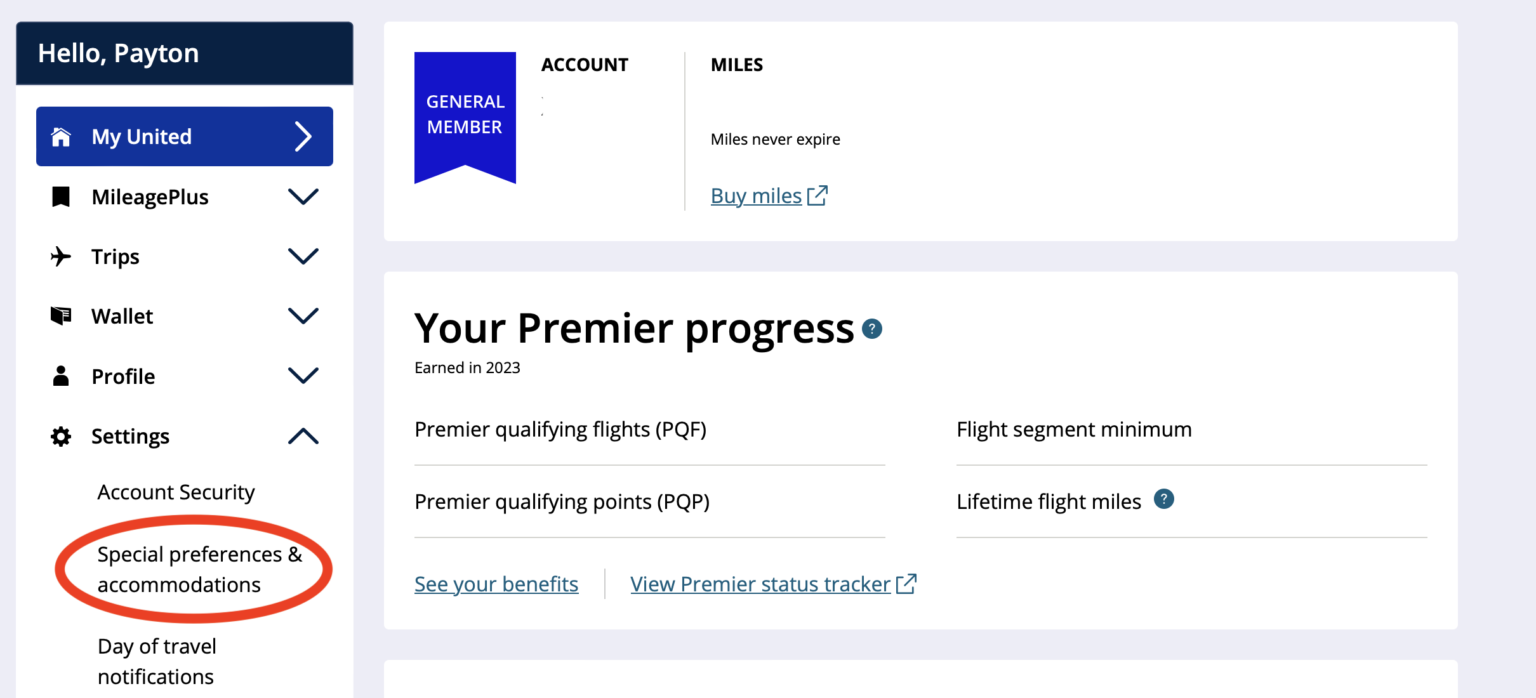Expand the Trips menu chevron
This screenshot has width=1536, height=698.
pyautogui.click(x=303, y=256)
